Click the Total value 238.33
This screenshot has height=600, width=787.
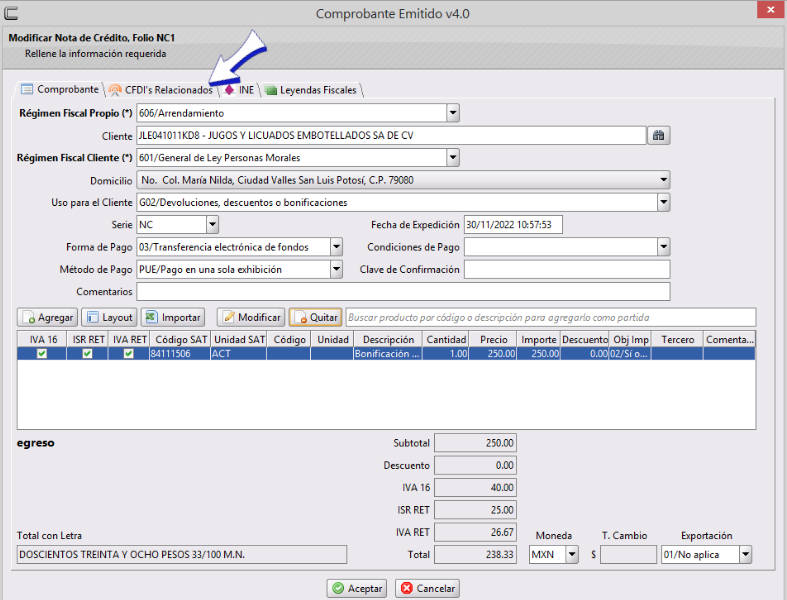(x=475, y=554)
